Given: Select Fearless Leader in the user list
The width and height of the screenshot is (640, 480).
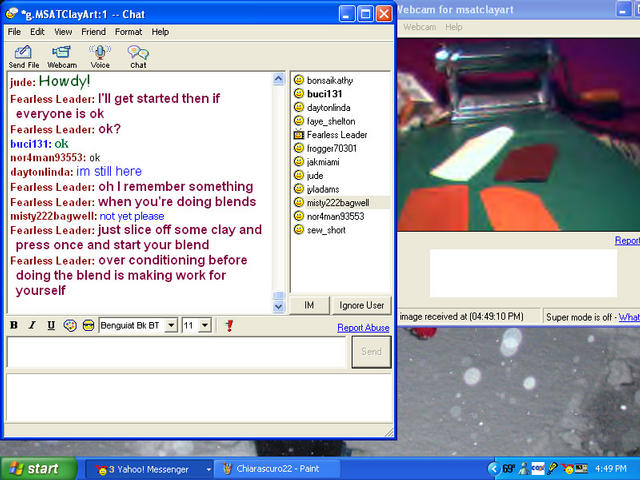Looking at the screenshot, I should [x=337, y=135].
